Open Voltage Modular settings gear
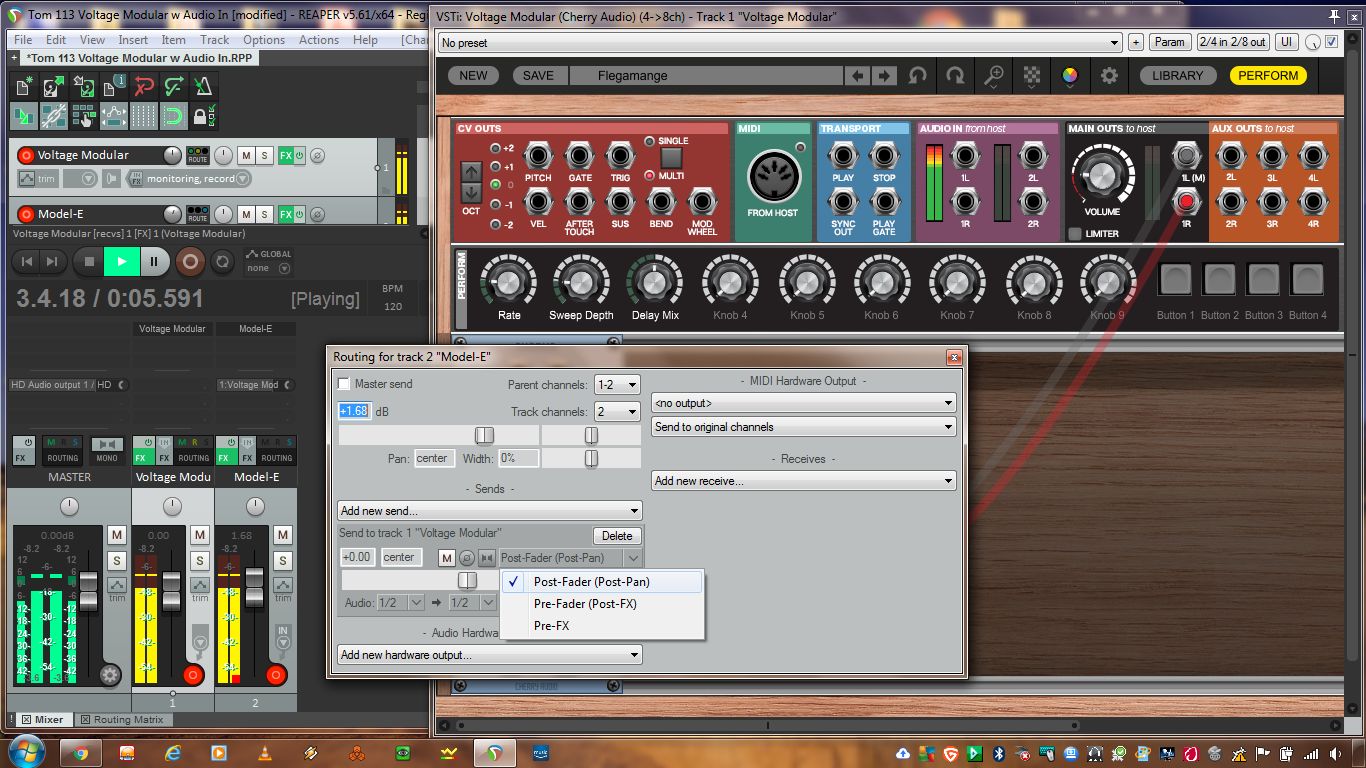Screen dimensions: 1366x768 coord(1109,75)
